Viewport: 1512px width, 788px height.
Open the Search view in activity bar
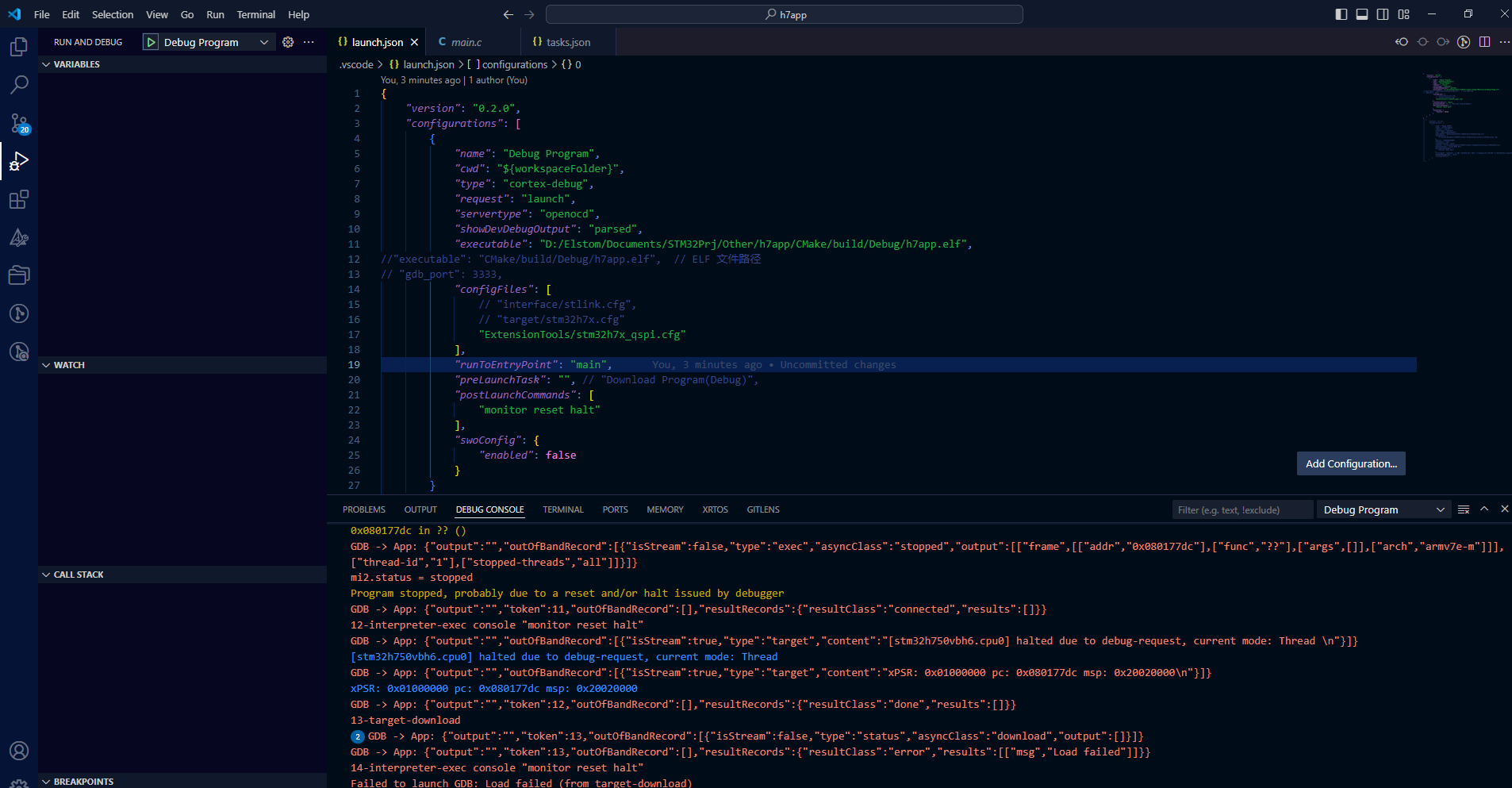click(x=19, y=85)
